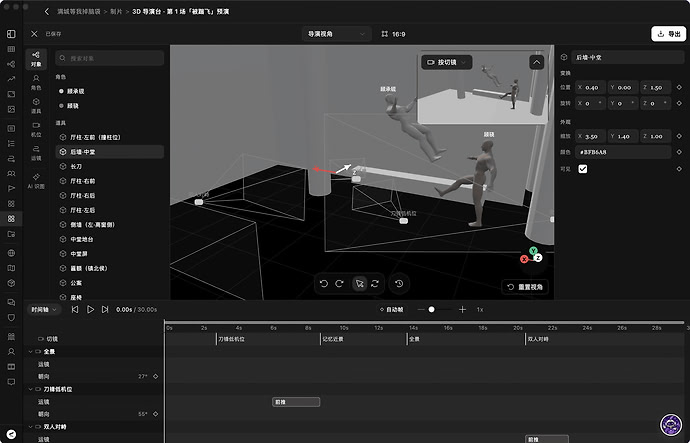Image resolution: width=690 pixels, height=443 pixels.
Task: Add keyframe for 旋转 rotation row
Action: click(679, 103)
